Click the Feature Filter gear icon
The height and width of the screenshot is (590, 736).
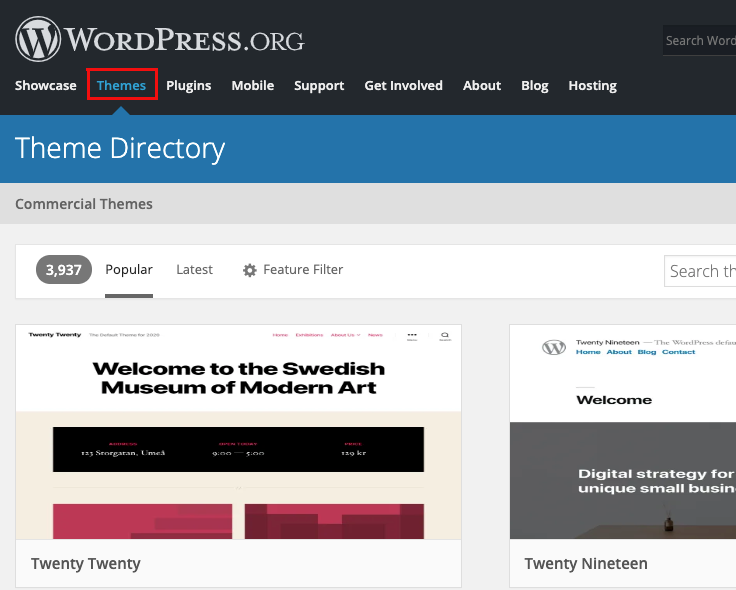(250, 270)
